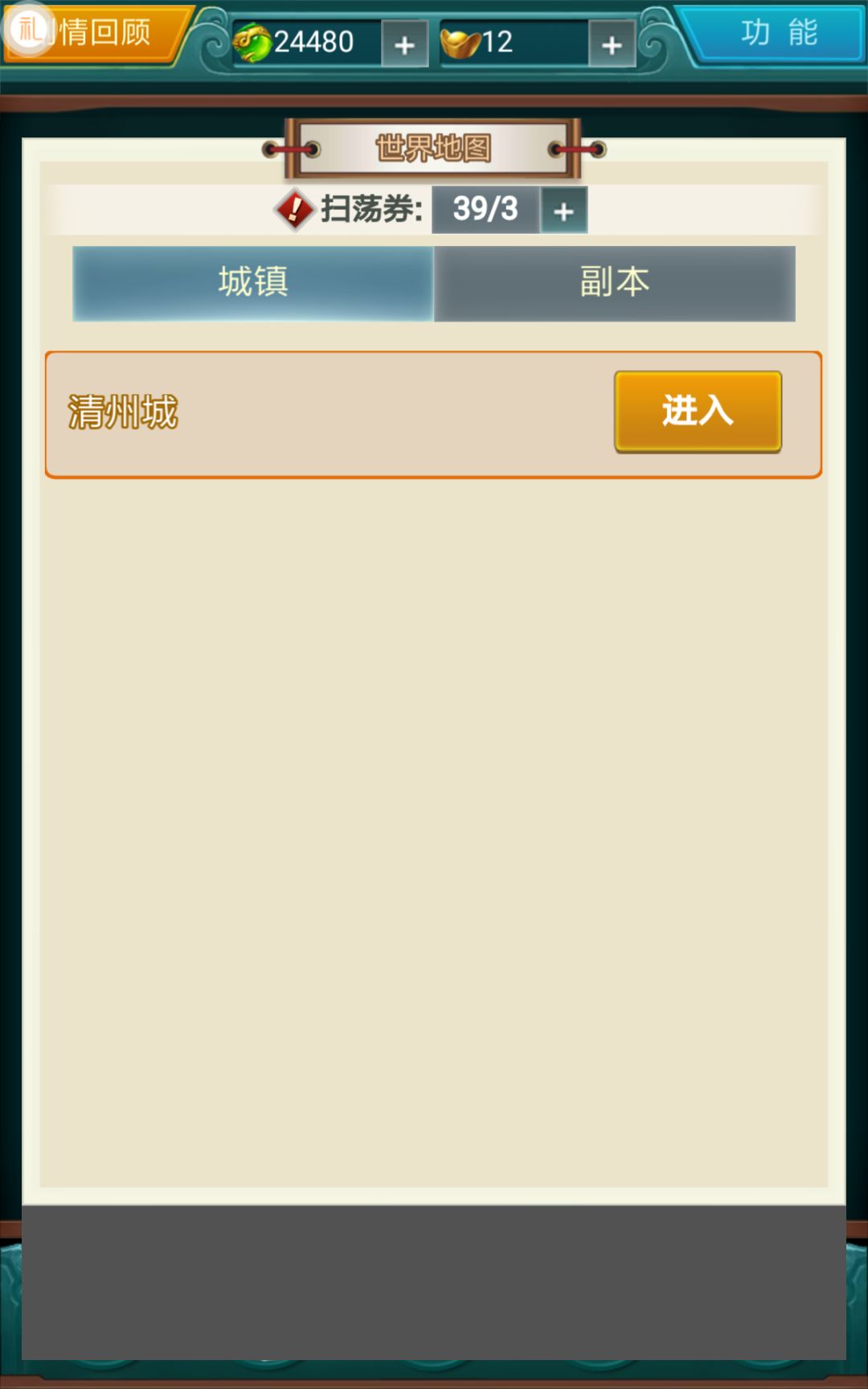This screenshot has height=1389, width=868.
Task: Click the 扫荡券 label text
Action: tap(371, 209)
